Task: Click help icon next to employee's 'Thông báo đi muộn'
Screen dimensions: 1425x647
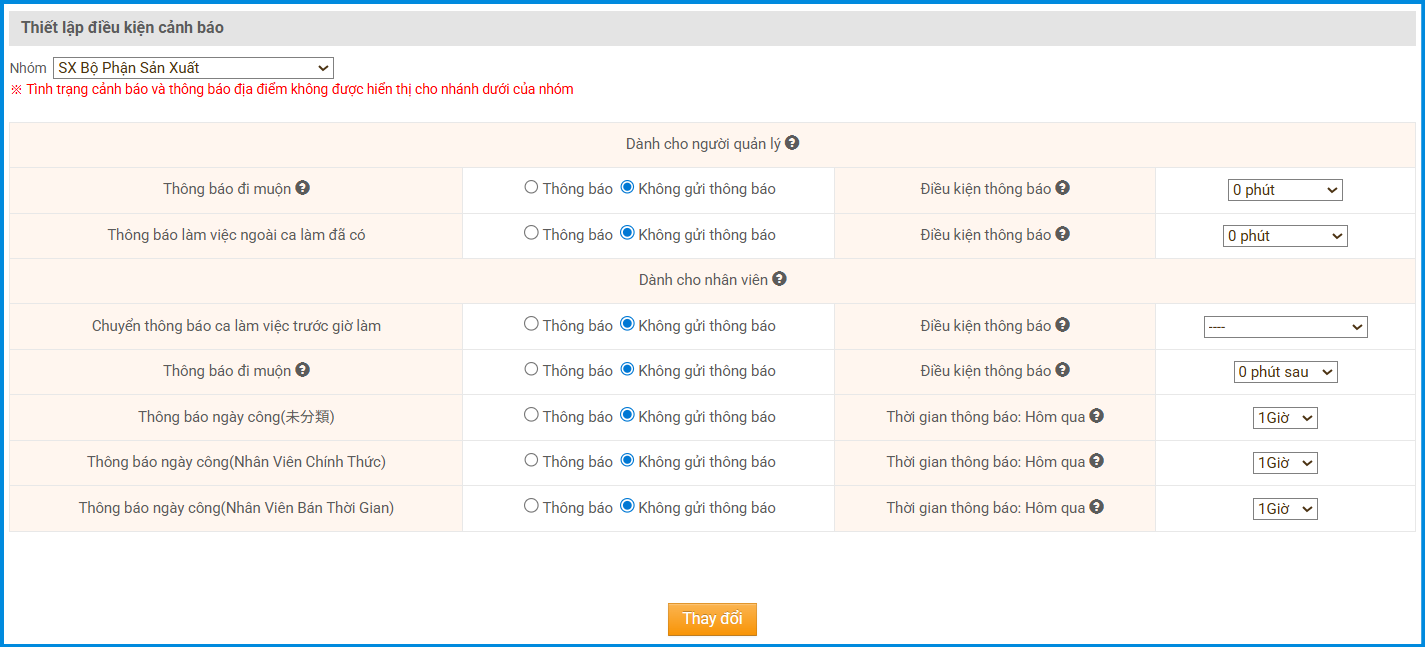Action: point(302,370)
